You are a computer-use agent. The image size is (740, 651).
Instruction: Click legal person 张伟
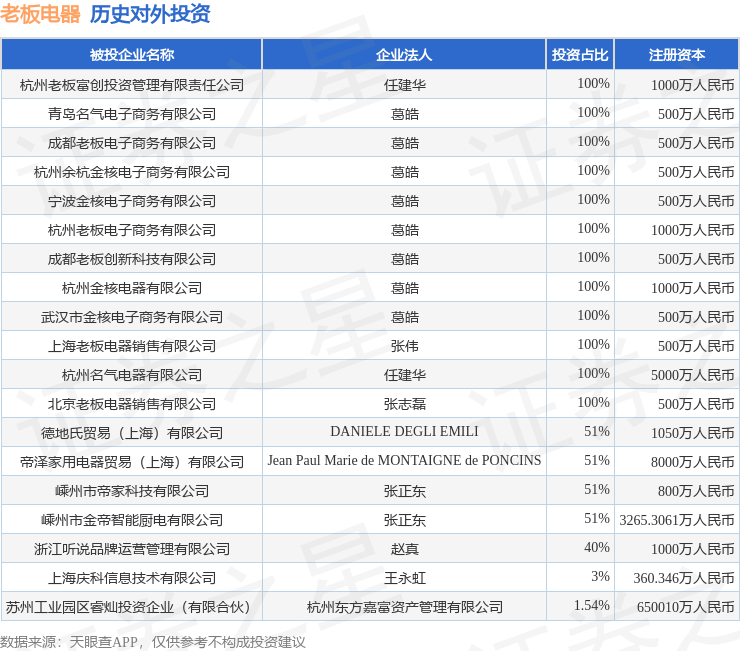[x=404, y=346]
